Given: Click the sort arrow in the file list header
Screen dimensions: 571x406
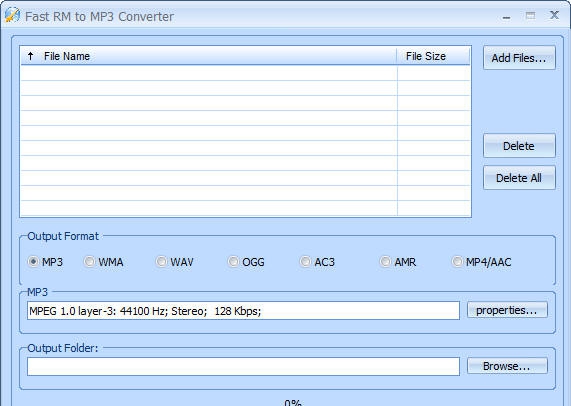Looking at the screenshot, I should (x=31, y=56).
